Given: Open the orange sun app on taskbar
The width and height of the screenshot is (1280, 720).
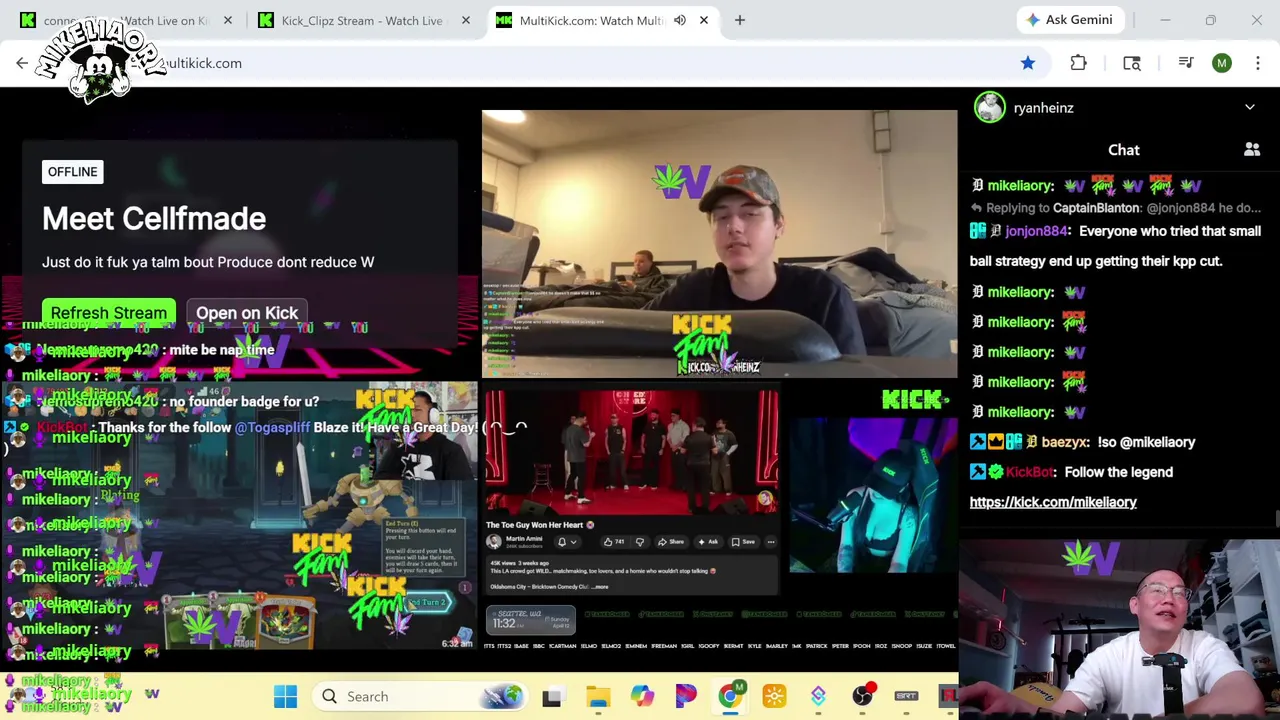Looking at the screenshot, I should click(x=774, y=696).
